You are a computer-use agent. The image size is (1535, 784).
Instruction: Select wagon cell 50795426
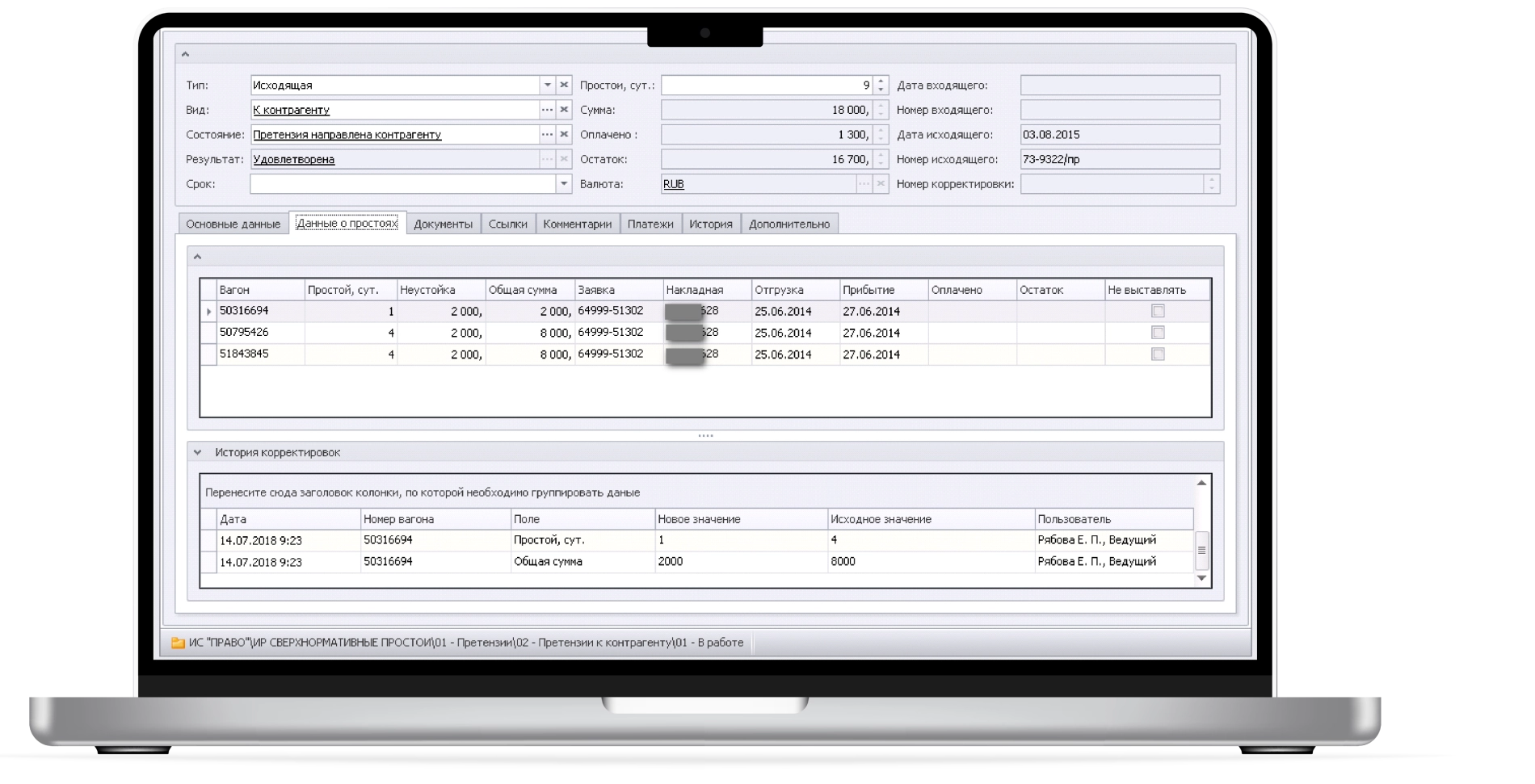tap(260, 333)
